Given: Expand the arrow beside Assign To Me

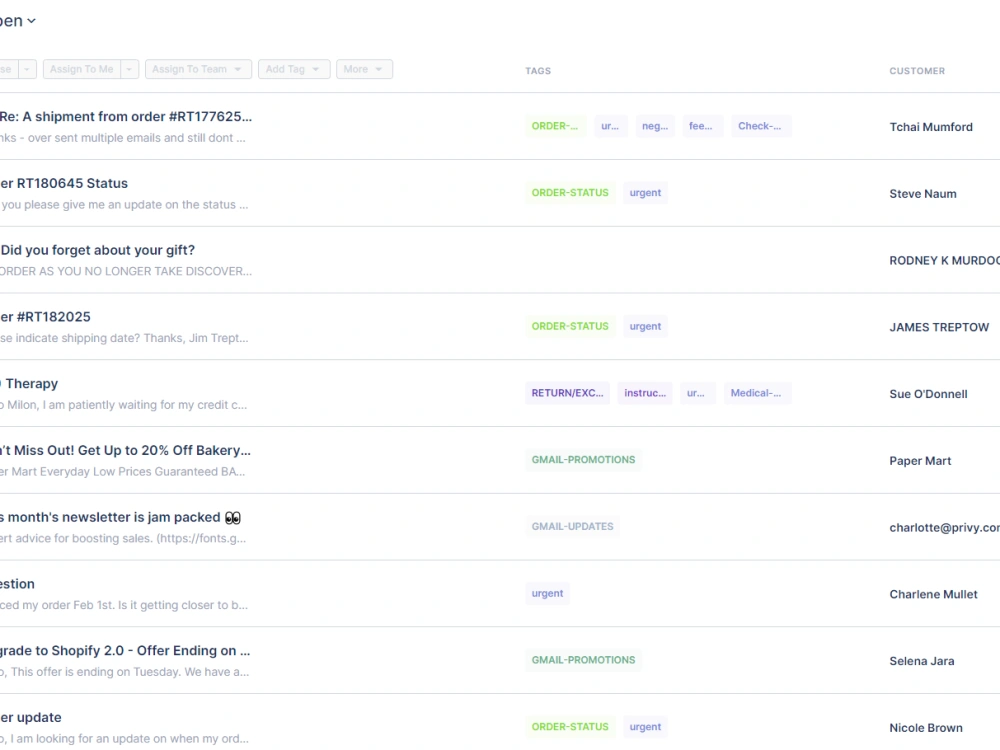Looking at the screenshot, I should [129, 69].
